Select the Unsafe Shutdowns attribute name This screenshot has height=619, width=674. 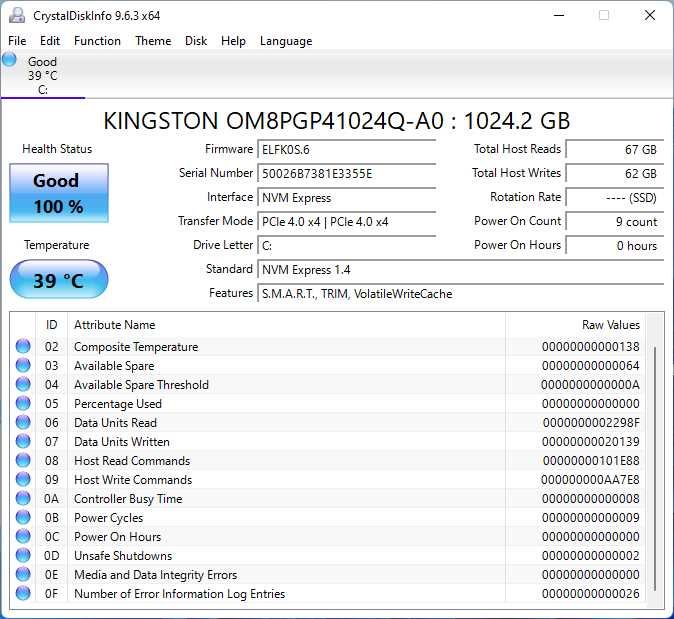[123, 555]
